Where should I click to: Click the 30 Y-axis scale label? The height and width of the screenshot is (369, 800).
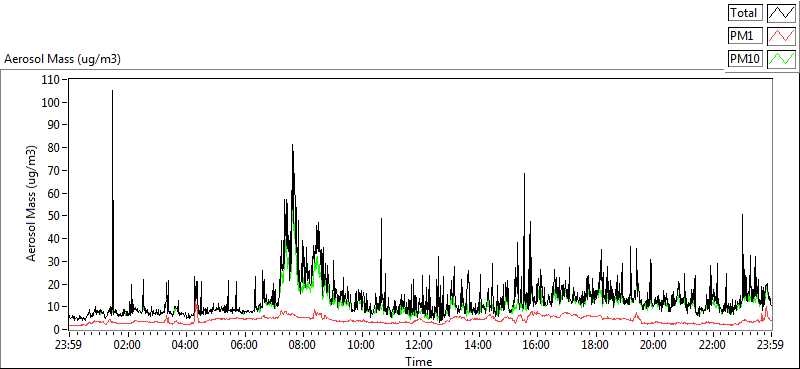(55, 261)
